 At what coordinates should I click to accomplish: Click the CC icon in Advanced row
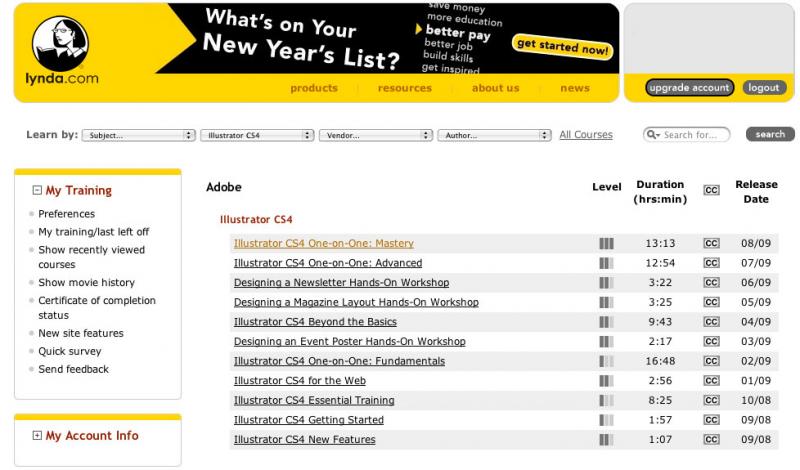tap(711, 263)
